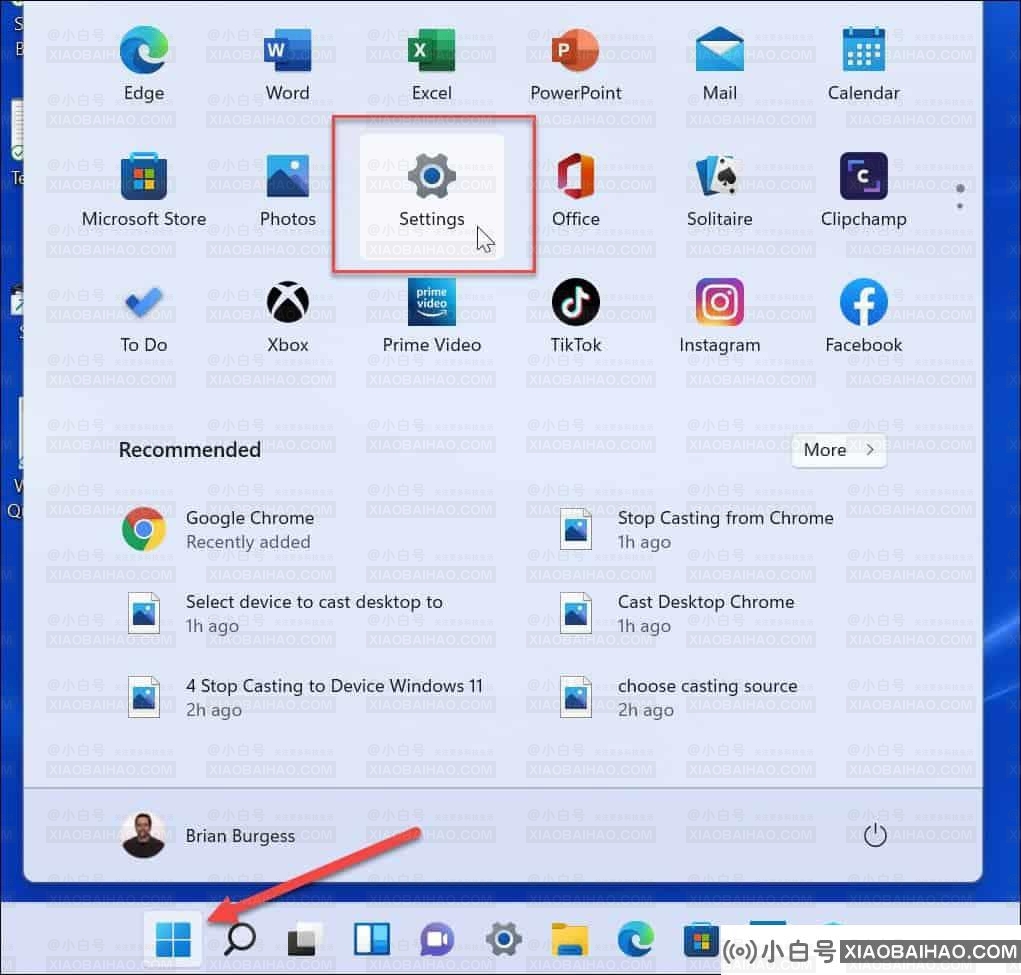Viewport: 1021px width, 975px height.
Task: Launch PowerPoint pinned app
Action: [576, 64]
